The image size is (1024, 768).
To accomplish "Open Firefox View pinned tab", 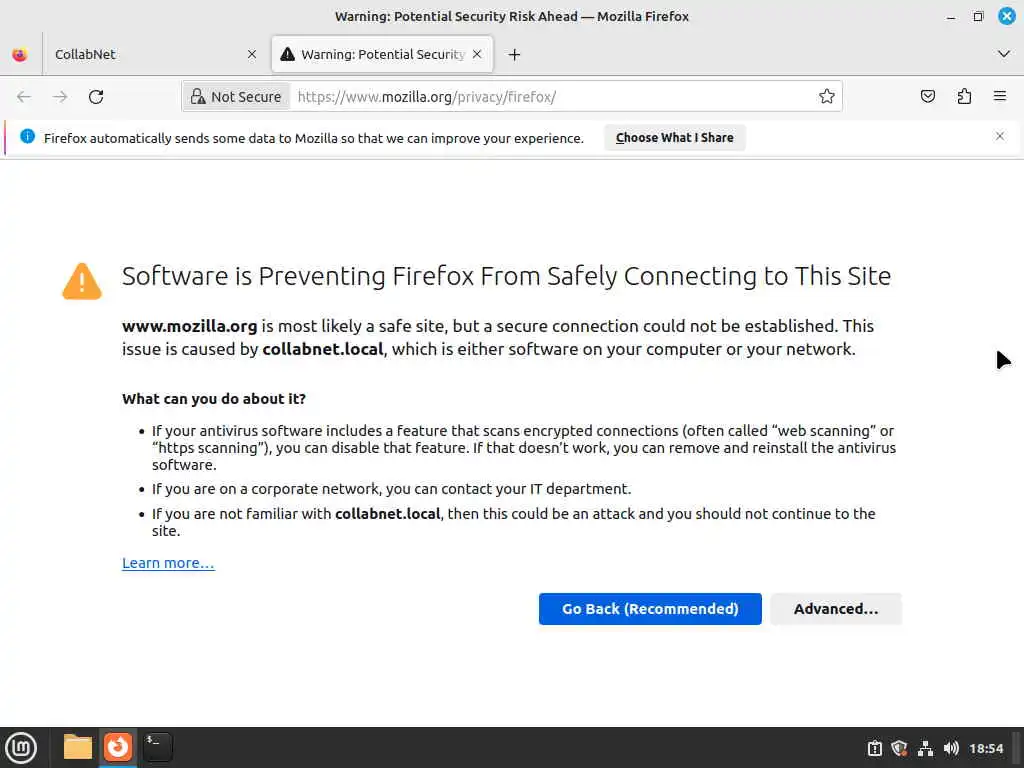I will click(20, 55).
